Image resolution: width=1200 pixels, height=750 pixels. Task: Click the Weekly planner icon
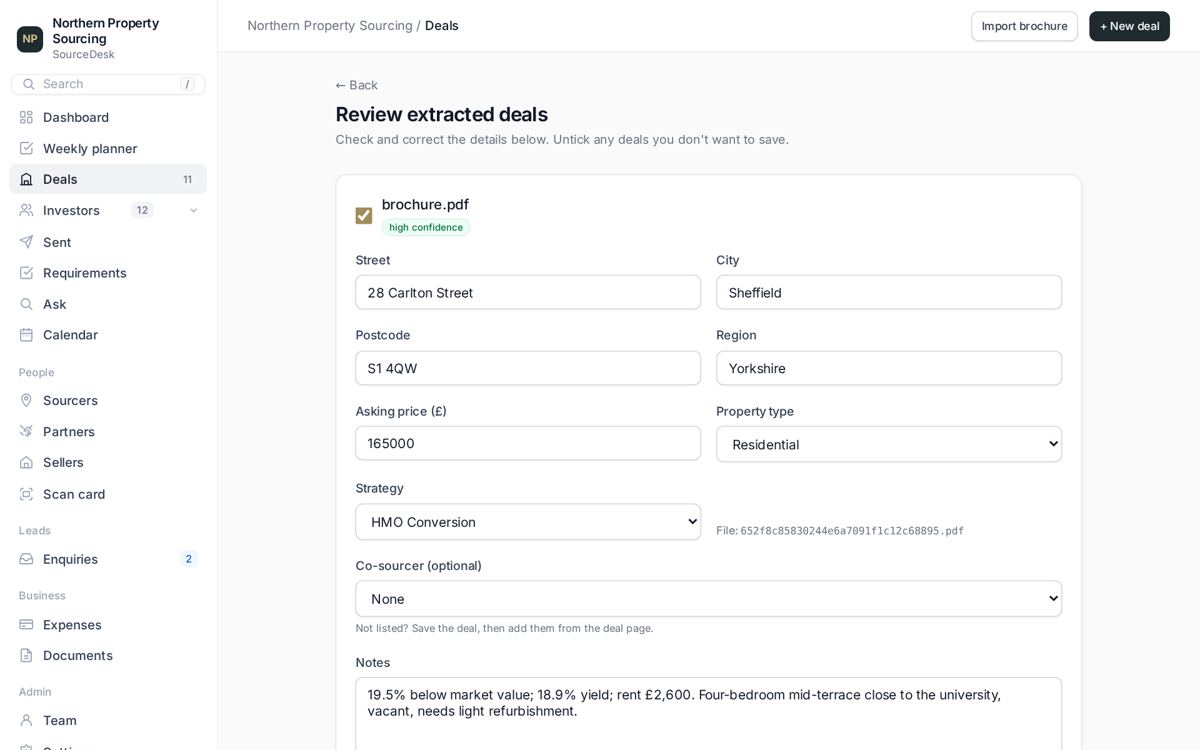click(x=27, y=148)
